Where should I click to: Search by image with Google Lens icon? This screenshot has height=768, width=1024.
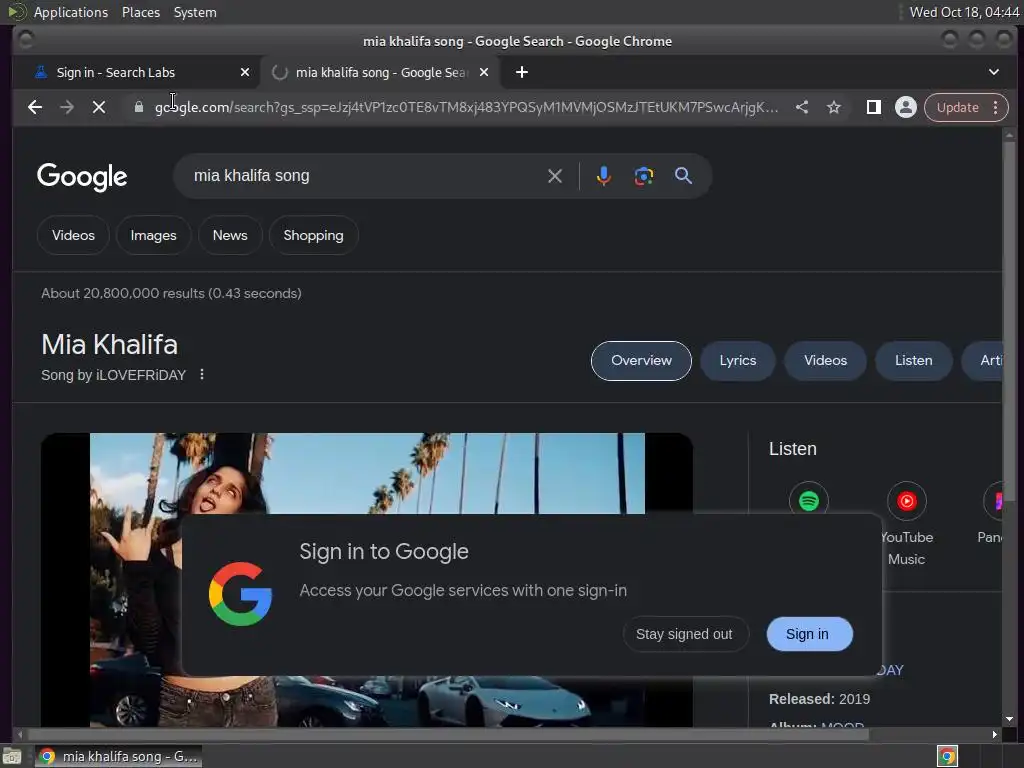point(643,176)
